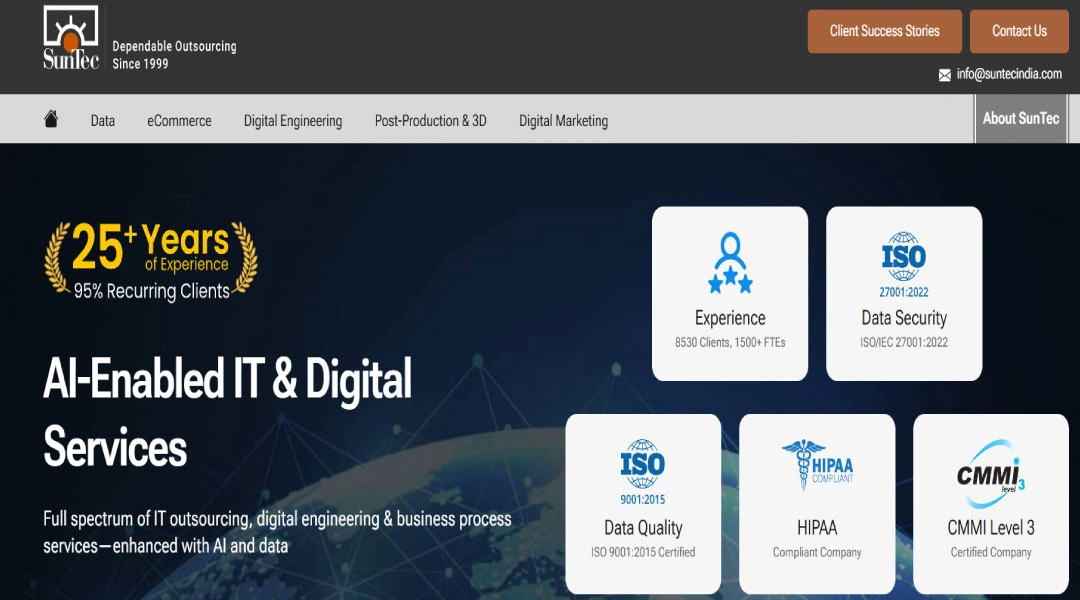The width and height of the screenshot is (1080, 600).
Task: Click the 'Compliant Company' caption
Action: [817, 552]
